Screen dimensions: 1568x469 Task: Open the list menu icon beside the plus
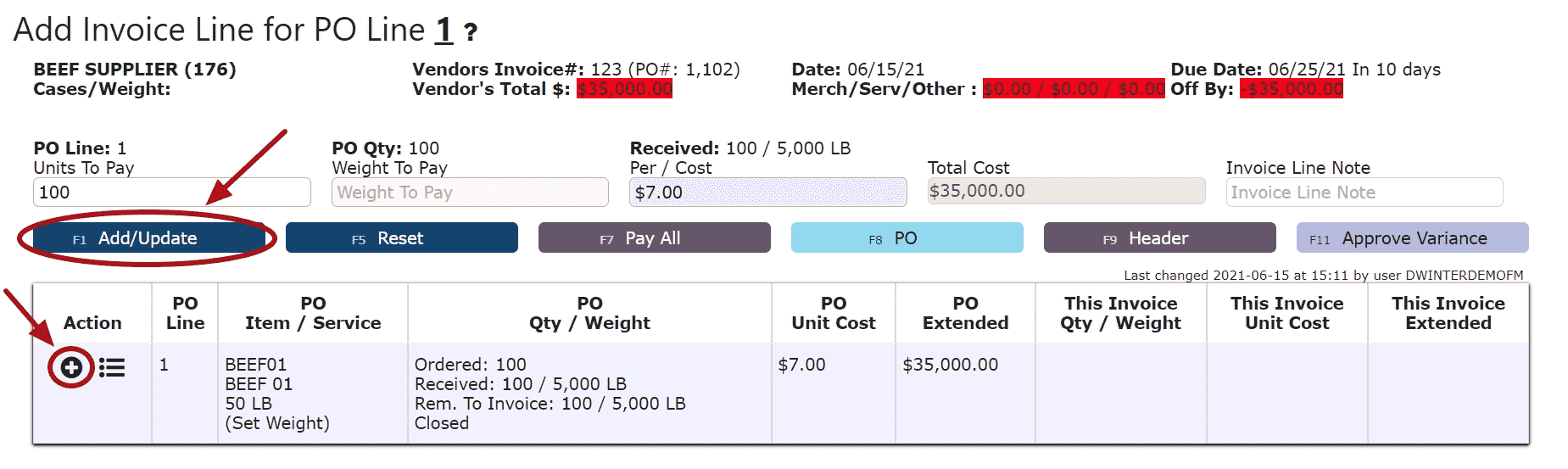point(112,367)
